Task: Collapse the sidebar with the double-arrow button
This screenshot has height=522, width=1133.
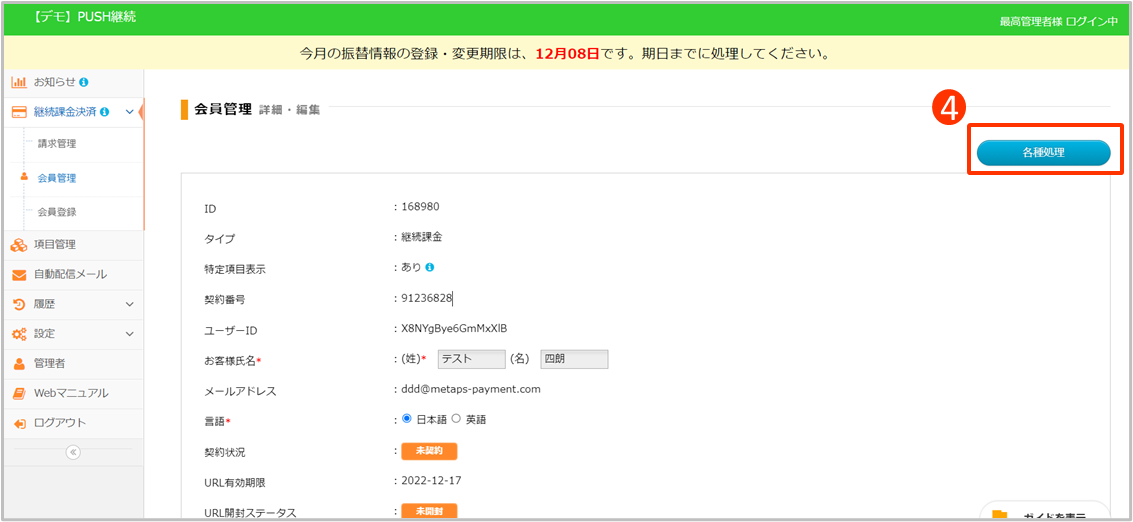Action: coord(72,452)
